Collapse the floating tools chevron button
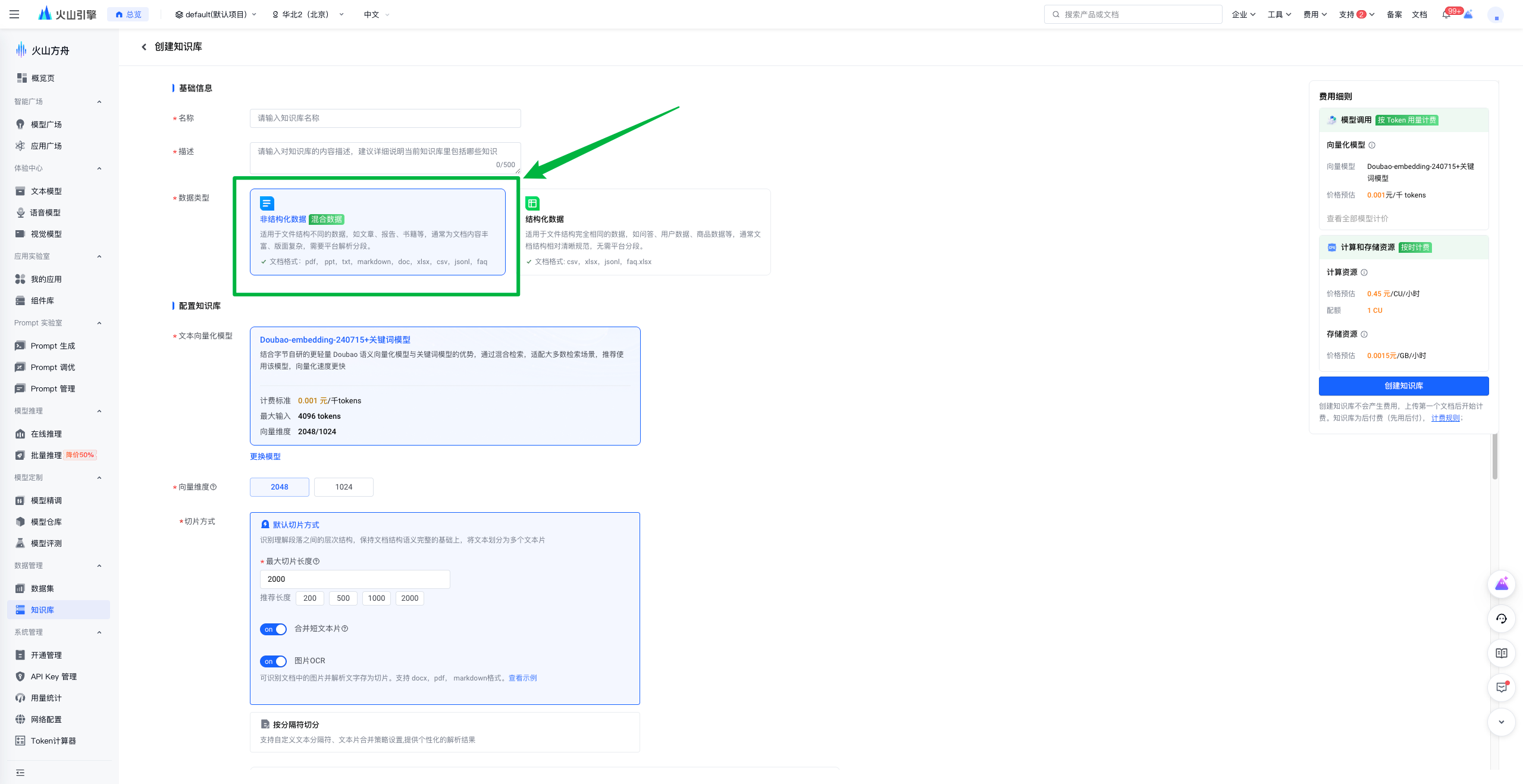The height and width of the screenshot is (784, 1523). click(1502, 722)
